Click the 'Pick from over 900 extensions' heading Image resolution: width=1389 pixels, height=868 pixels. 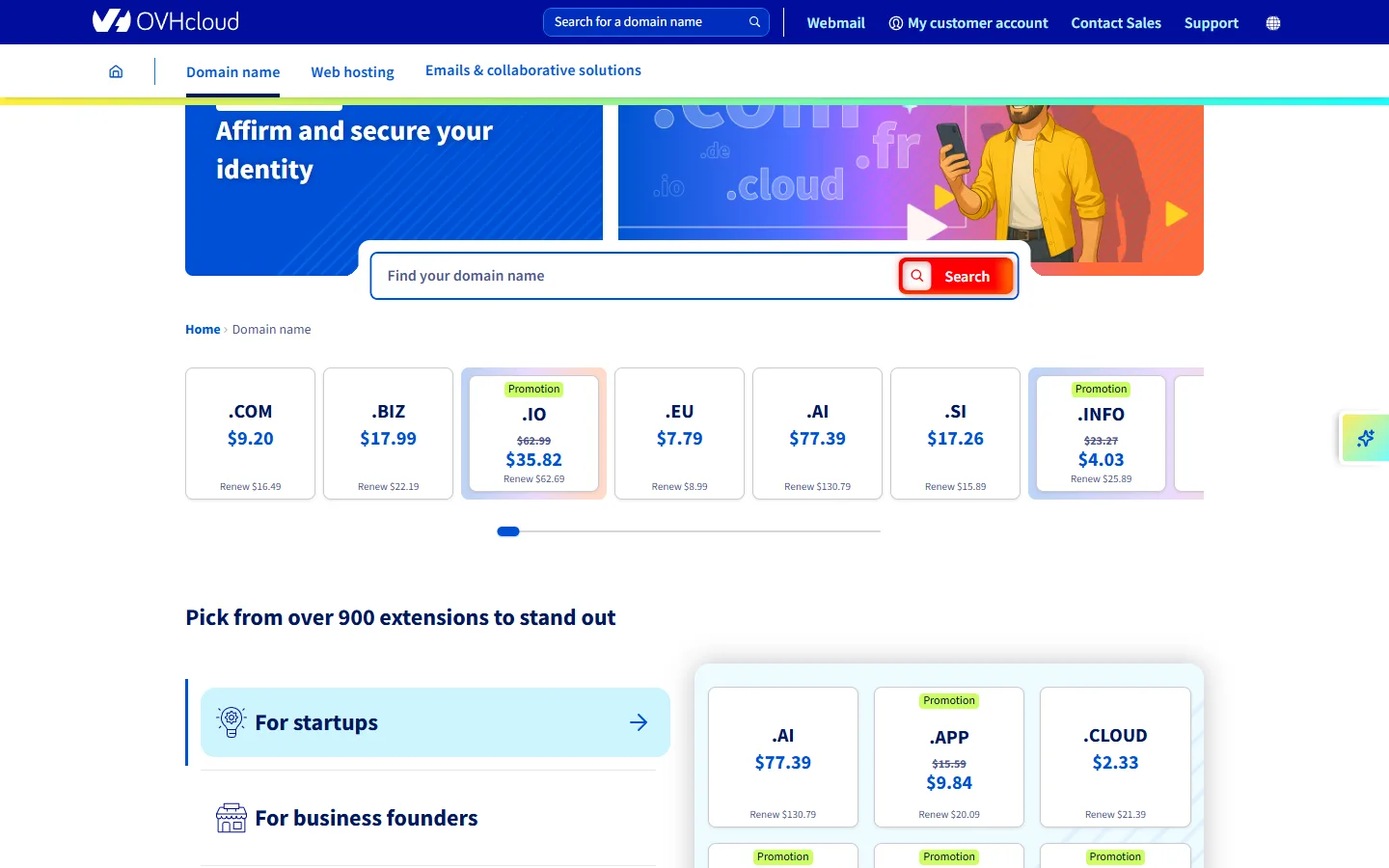point(400,617)
